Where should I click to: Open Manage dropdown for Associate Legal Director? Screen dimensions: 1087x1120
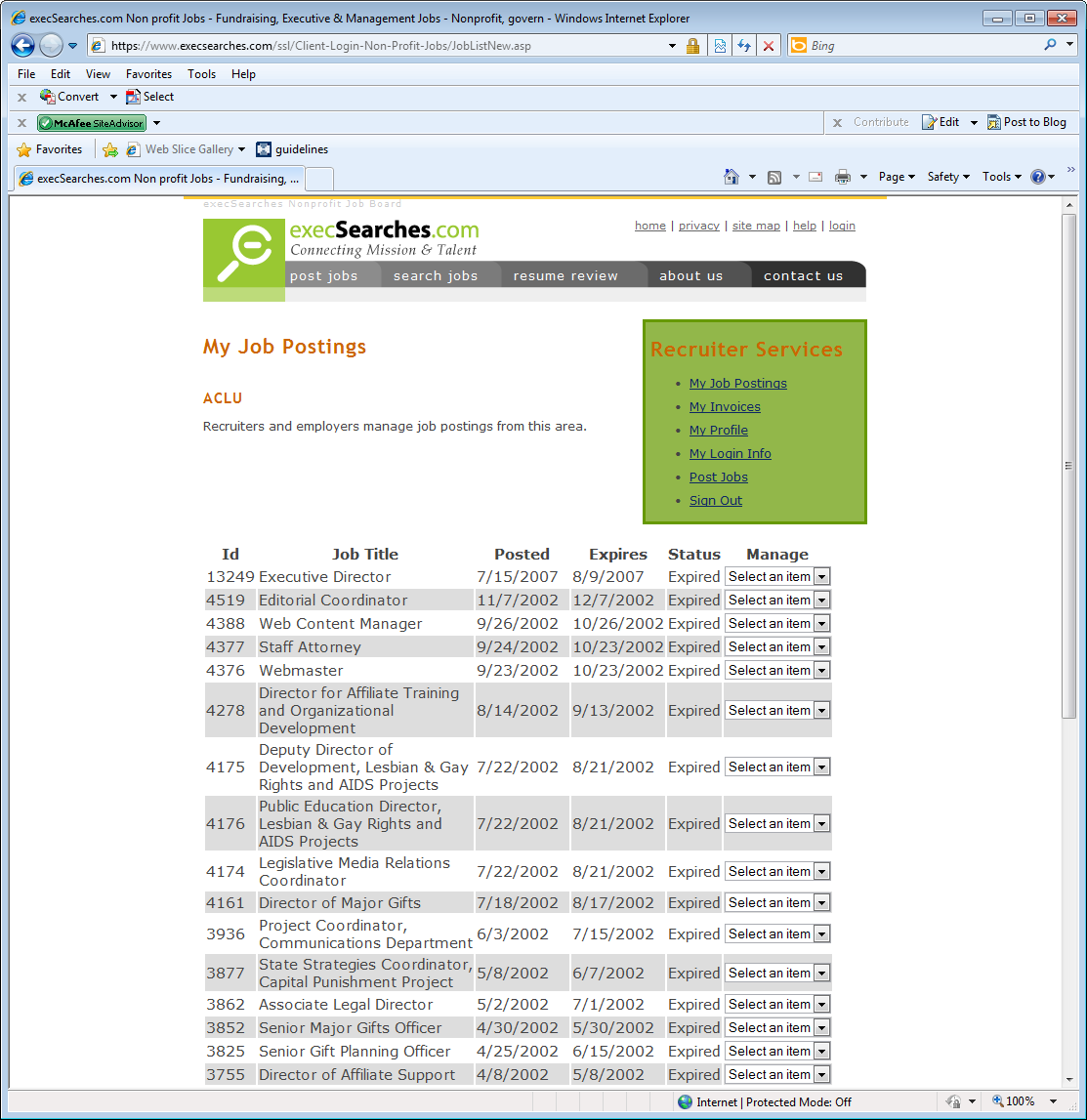pos(777,1004)
